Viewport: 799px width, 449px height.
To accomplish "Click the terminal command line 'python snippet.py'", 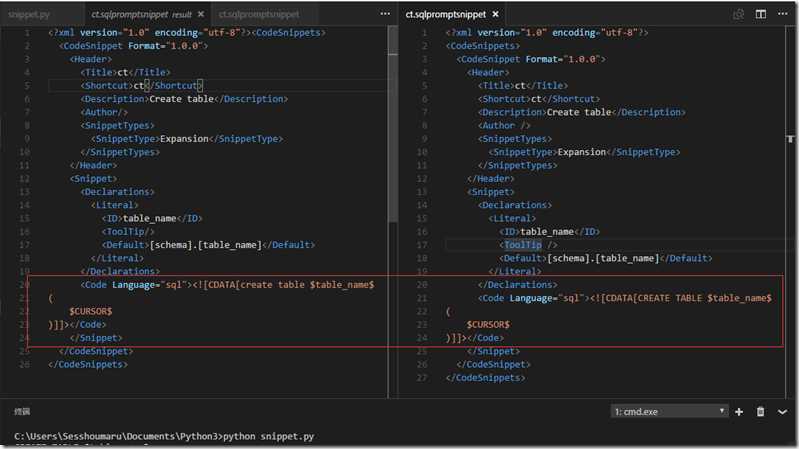I will (x=269, y=436).
